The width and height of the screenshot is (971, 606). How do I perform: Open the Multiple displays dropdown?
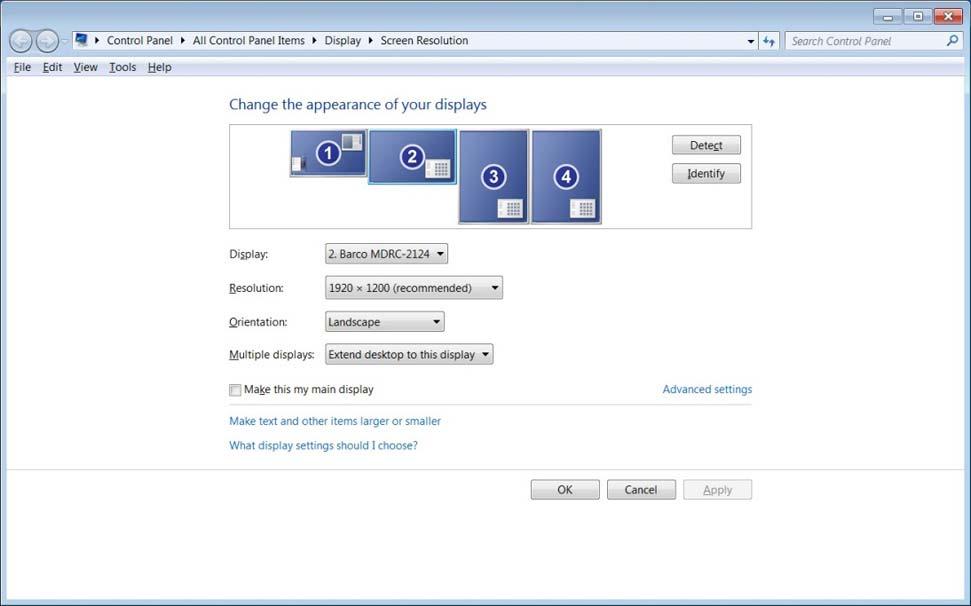(409, 355)
